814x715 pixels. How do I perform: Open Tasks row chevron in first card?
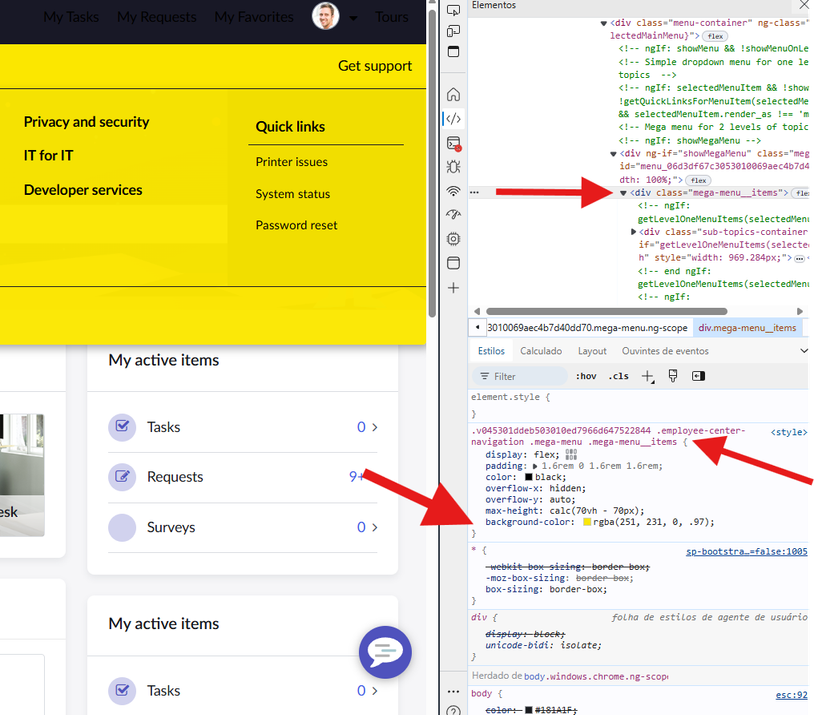click(x=375, y=427)
